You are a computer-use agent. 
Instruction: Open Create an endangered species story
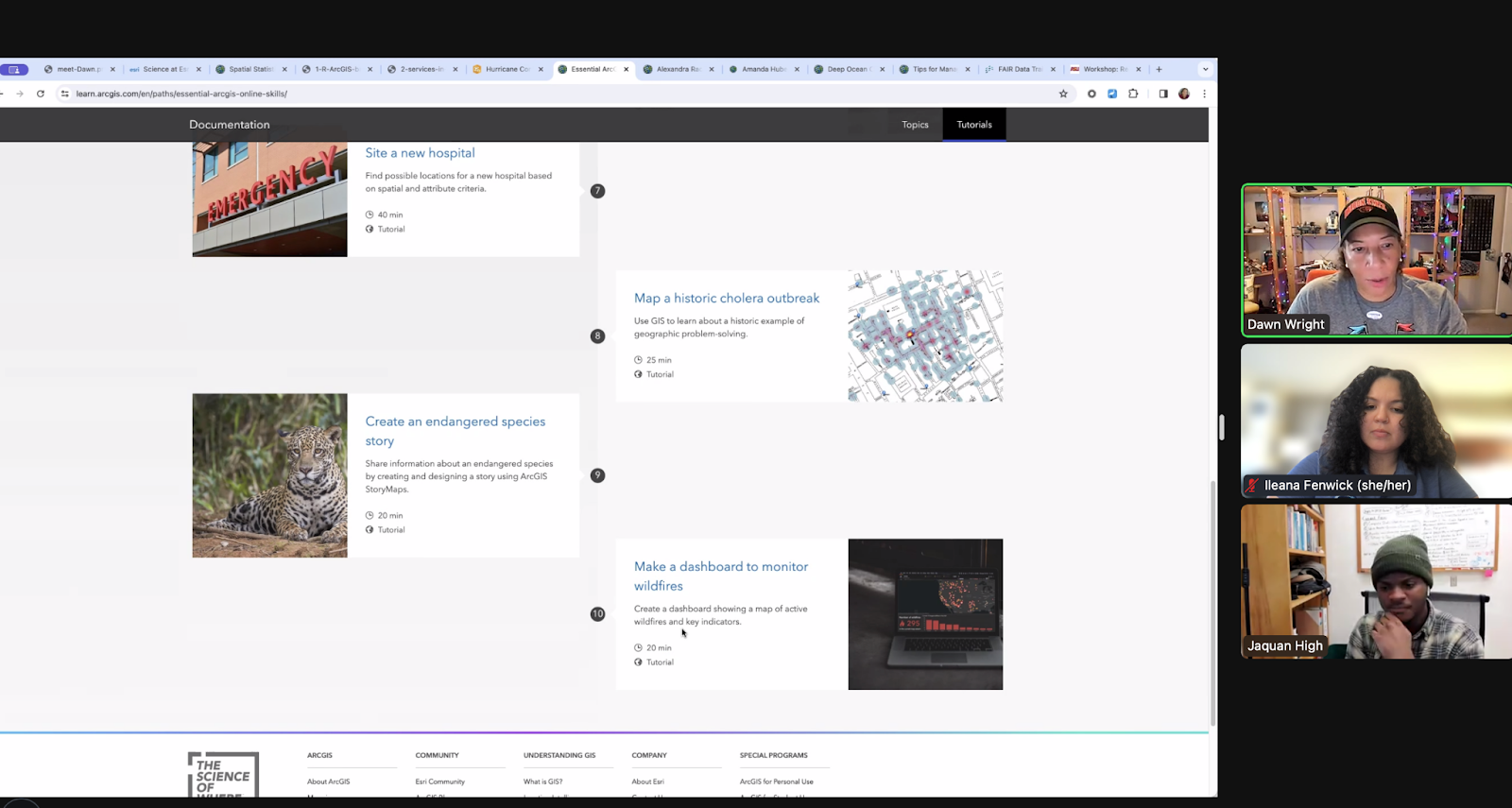[x=455, y=431]
